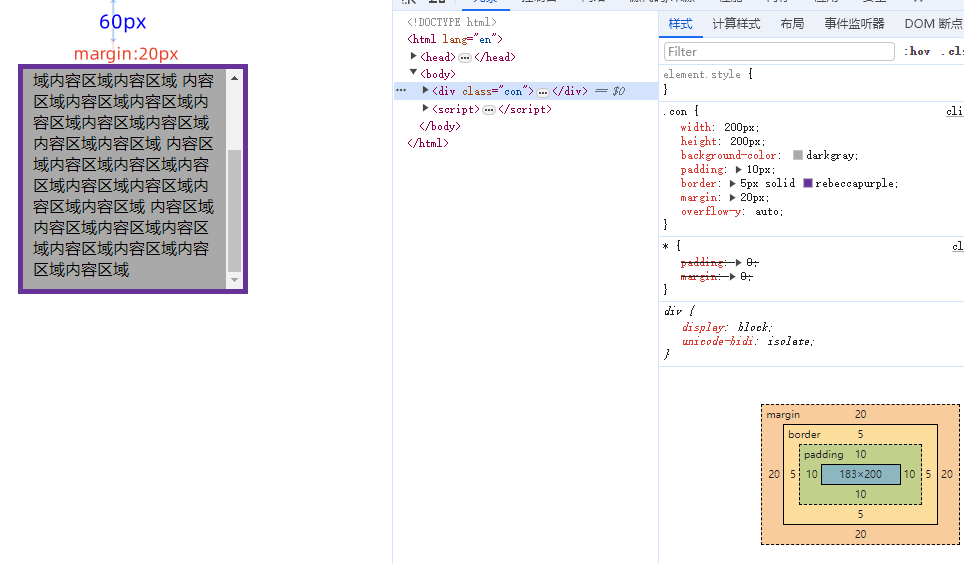Expand the div class con node
Viewport: 964px width, 564px height.
[x=425, y=90]
